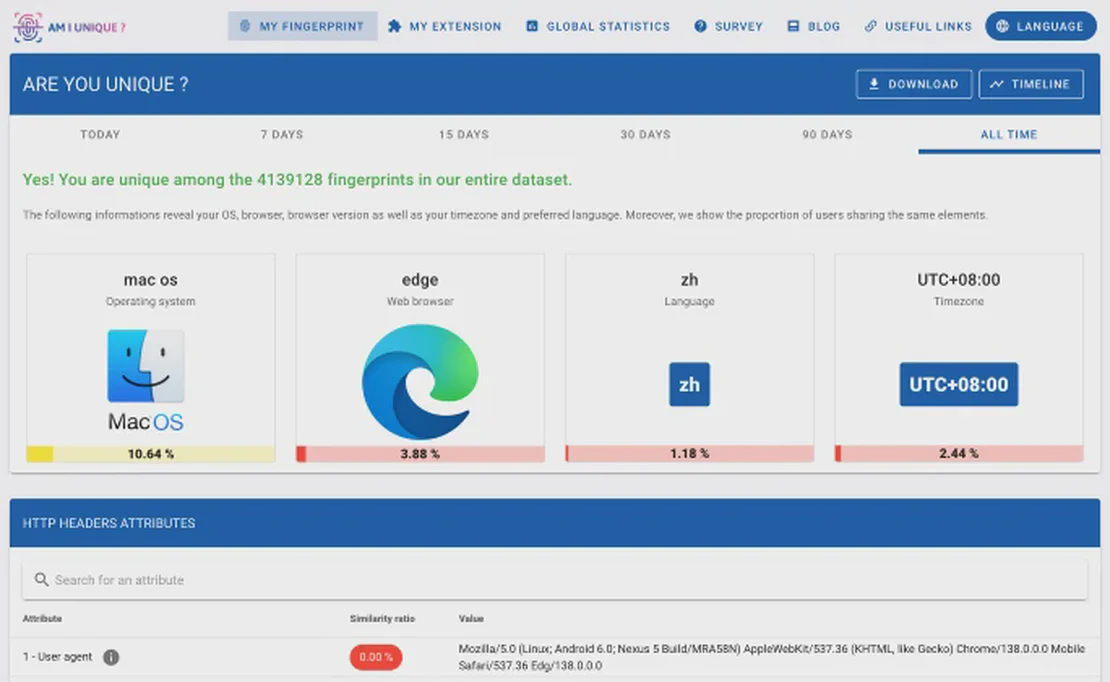Image resolution: width=1110 pixels, height=682 pixels.
Task: Open the My Fingerprint page
Action: (302, 26)
